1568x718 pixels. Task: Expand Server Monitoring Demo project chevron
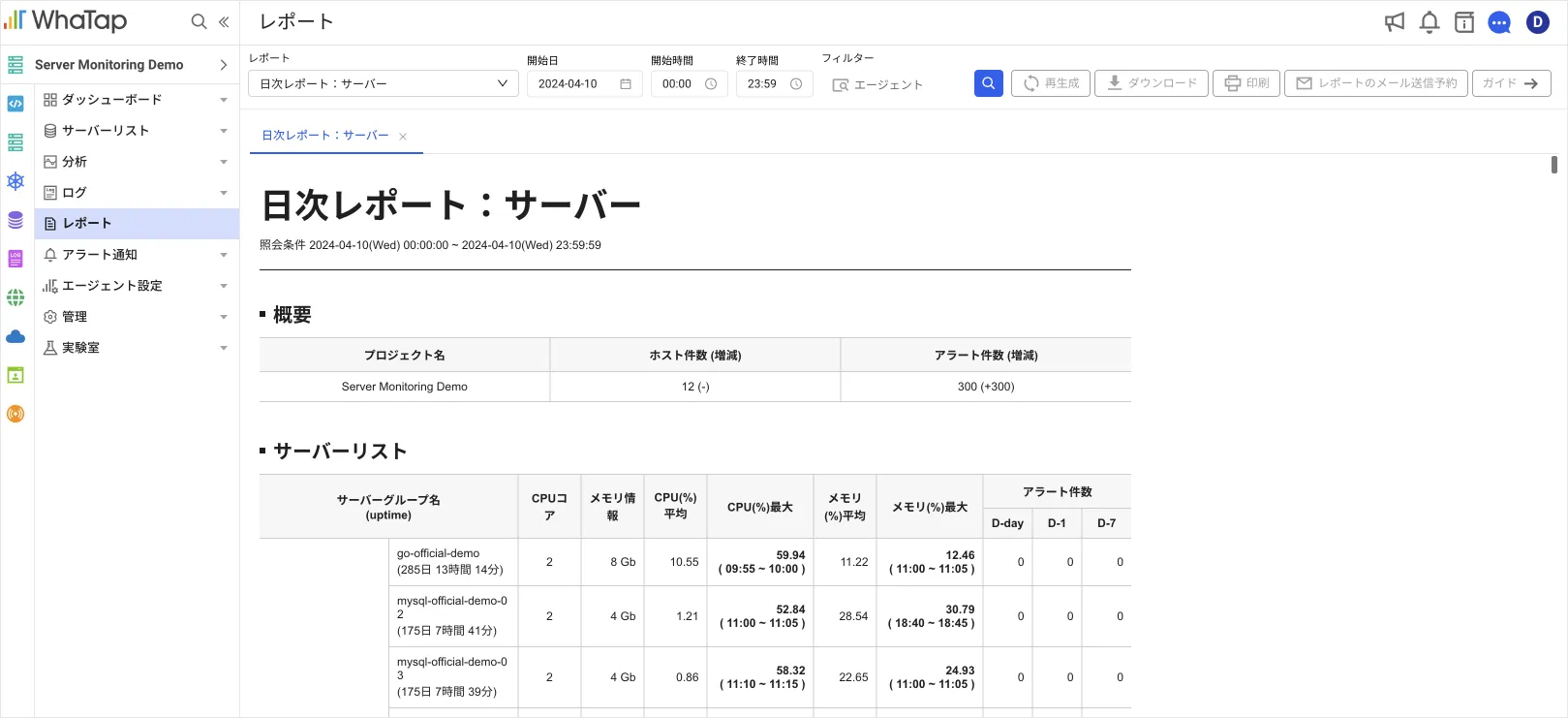[224, 65]
